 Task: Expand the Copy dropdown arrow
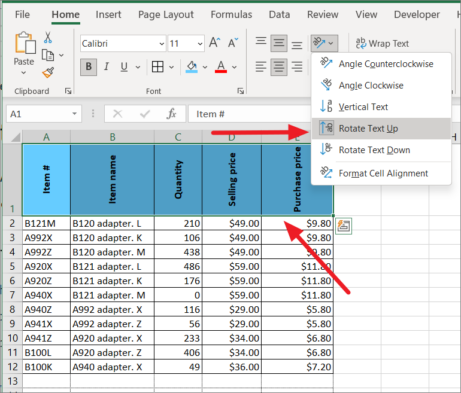pos(61,55)
